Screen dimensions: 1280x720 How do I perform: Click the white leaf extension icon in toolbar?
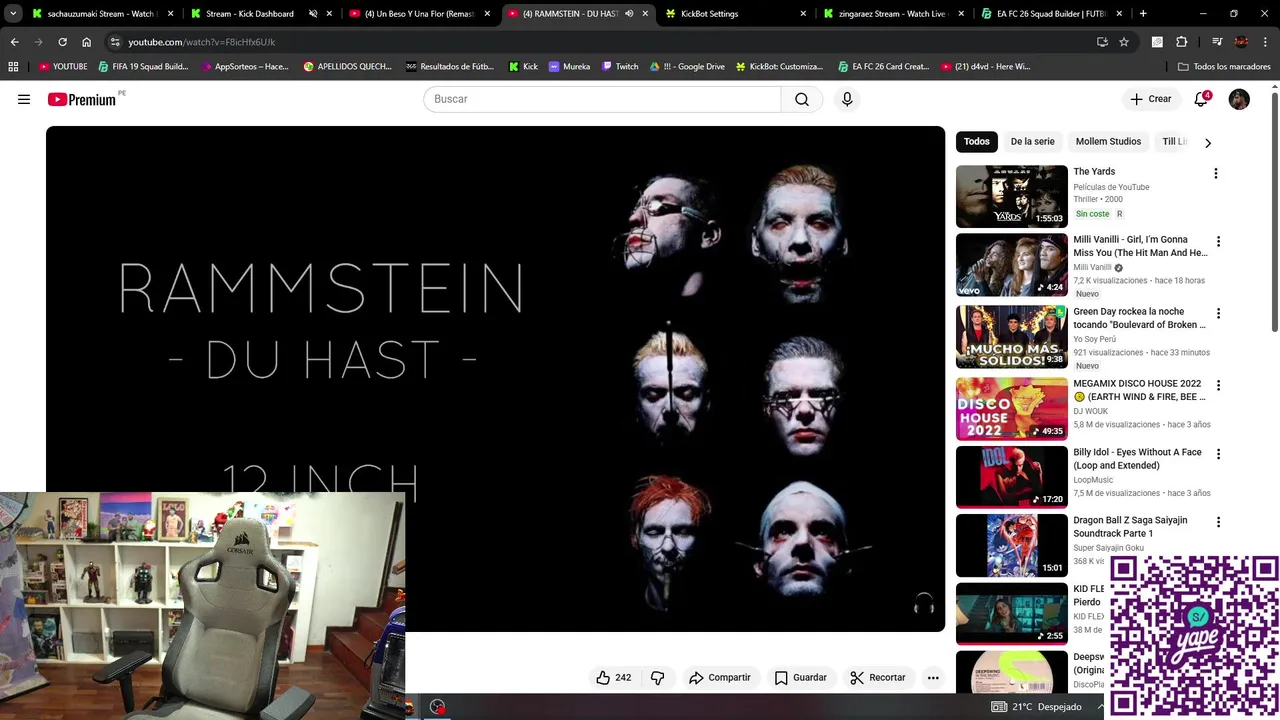pos(1157,42)
